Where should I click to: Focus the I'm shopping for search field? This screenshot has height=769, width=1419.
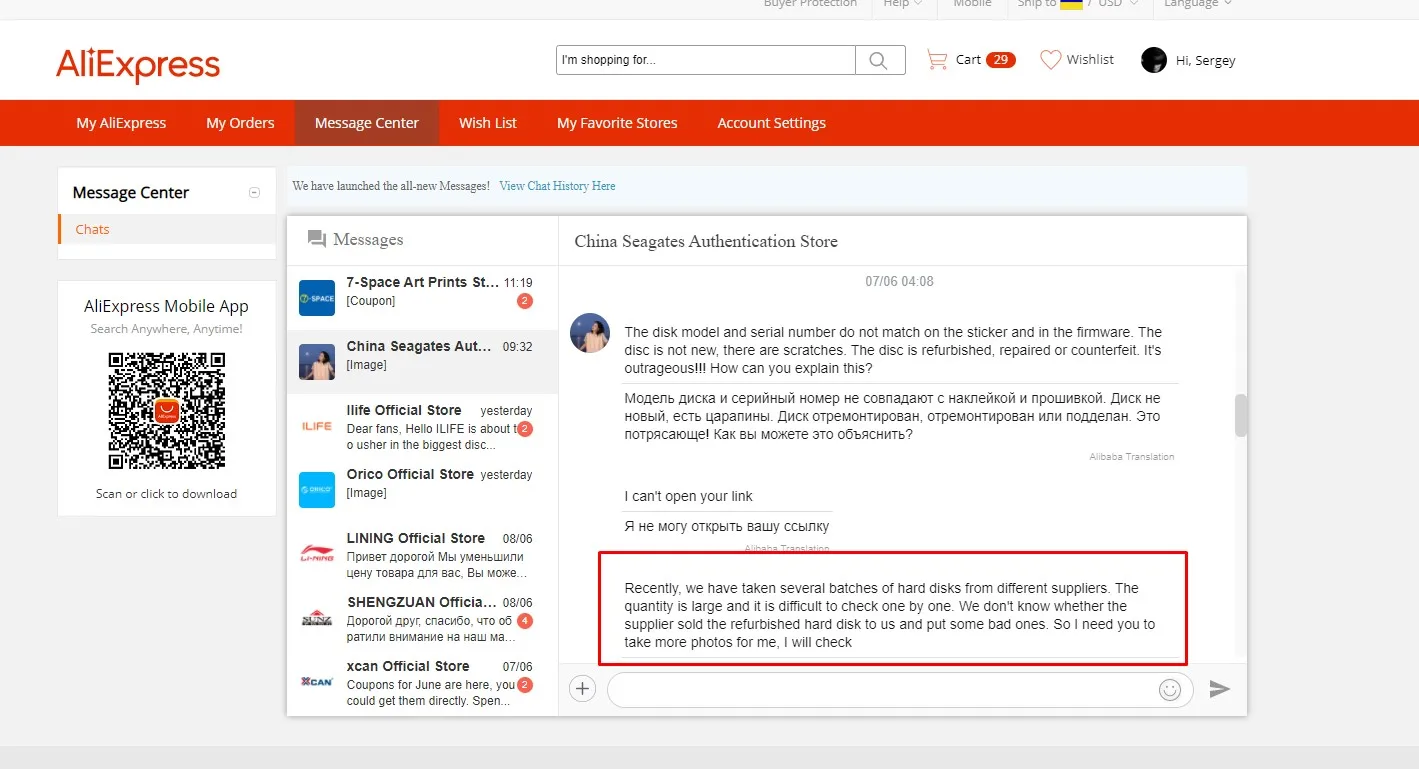coord(706,60)
